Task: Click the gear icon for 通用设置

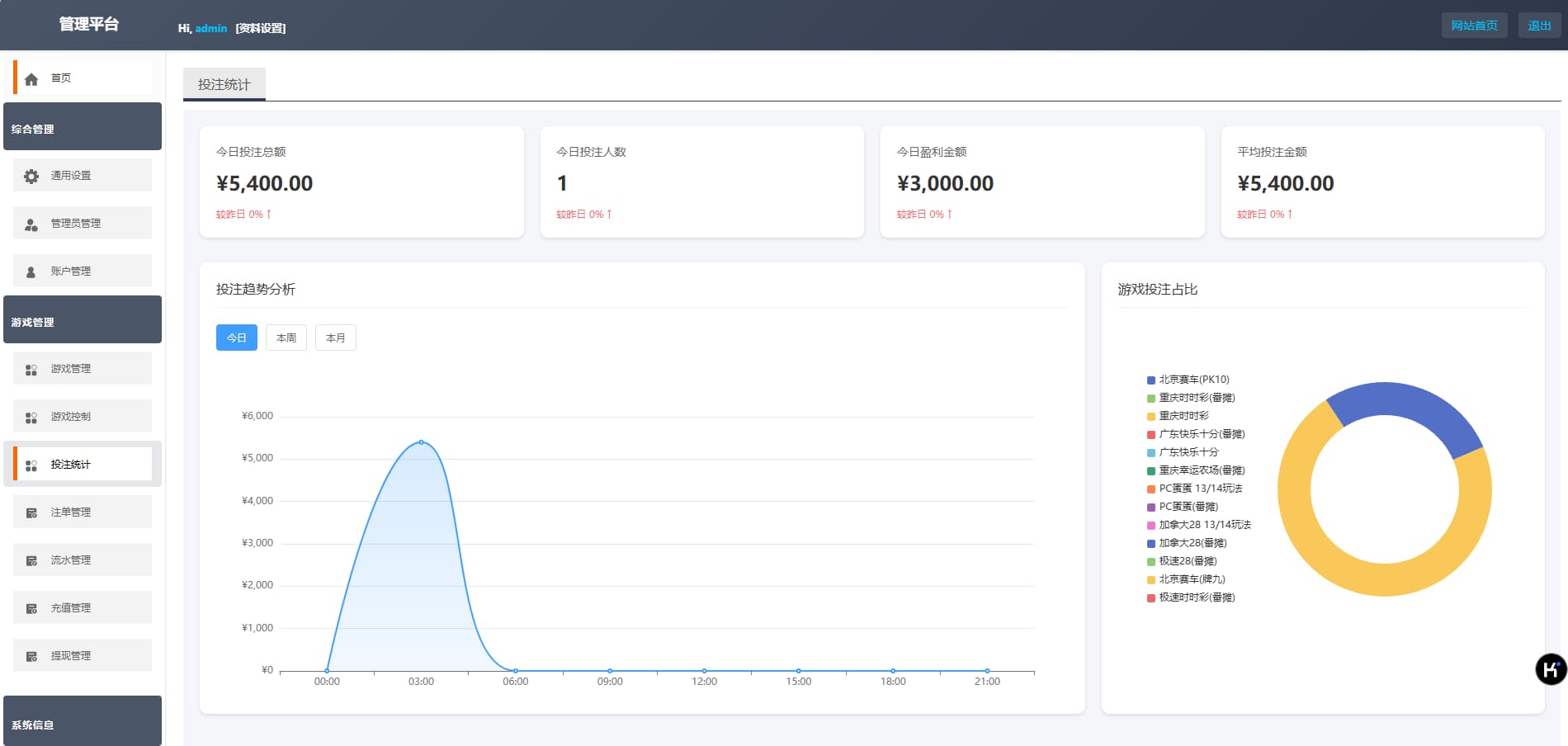Action: pyautogui.click(x=31, y=176)
